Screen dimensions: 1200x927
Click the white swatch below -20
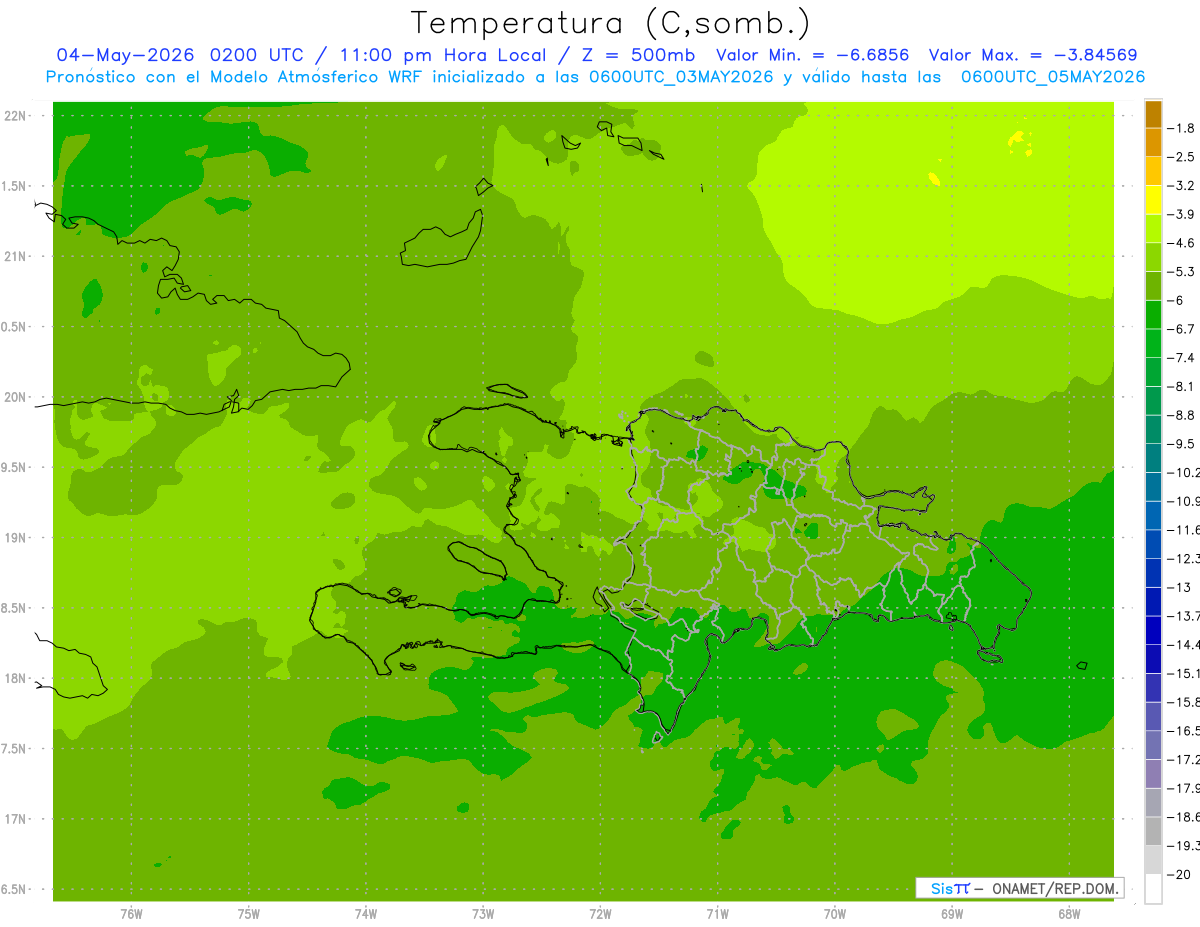click(x=1153, y=889)
